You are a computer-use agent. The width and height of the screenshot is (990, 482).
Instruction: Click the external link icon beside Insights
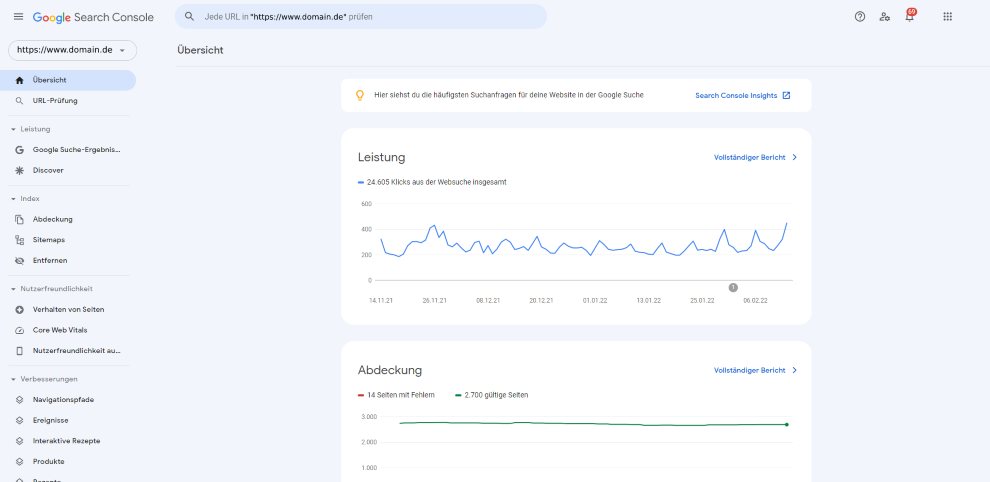(786, 95)
